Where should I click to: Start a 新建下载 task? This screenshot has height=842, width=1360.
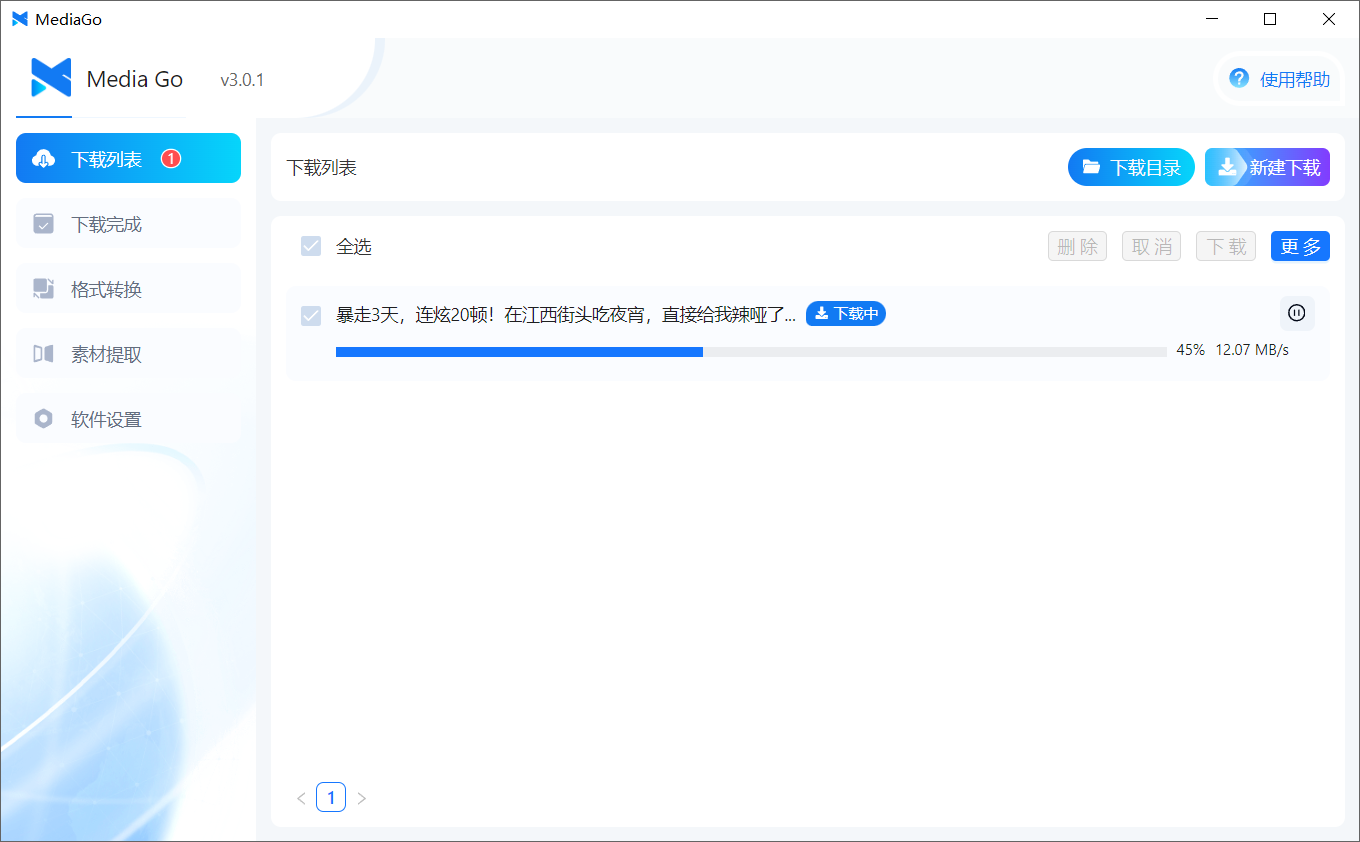[x=1267, y=167]
